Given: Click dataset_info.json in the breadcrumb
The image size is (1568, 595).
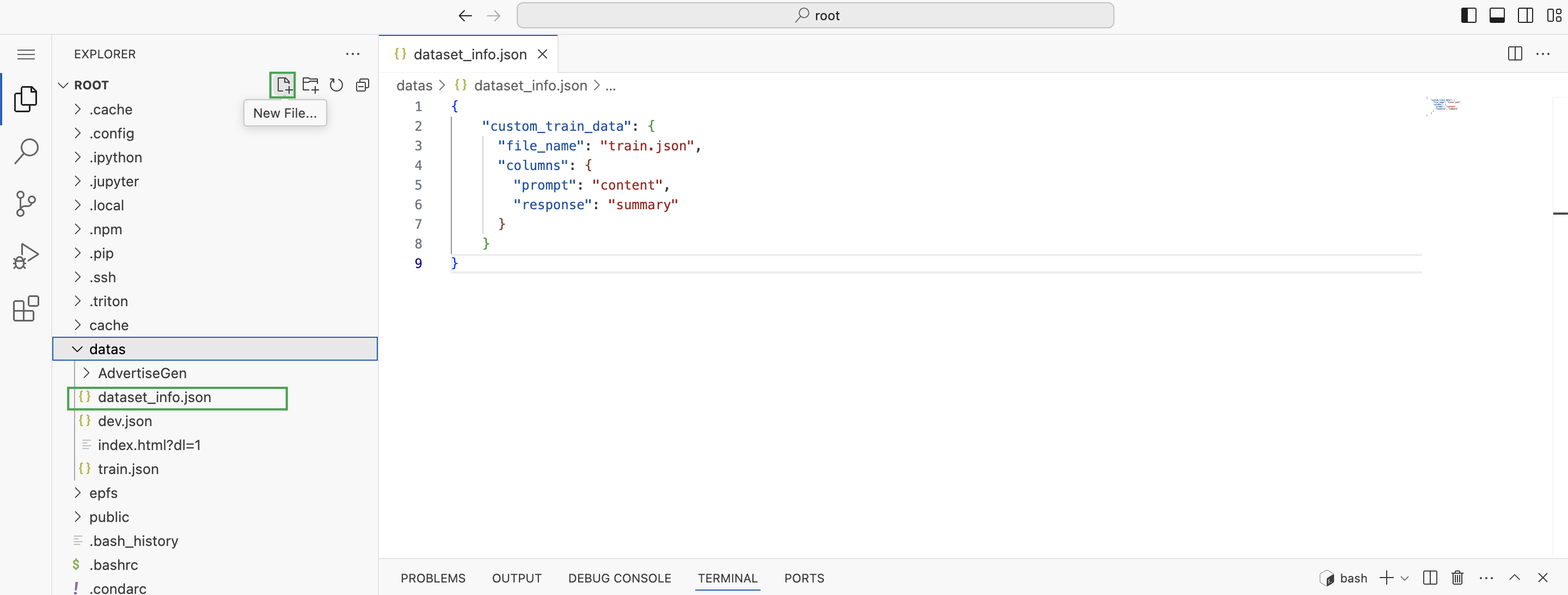Looking at the screenshot, I should point(530,86).
